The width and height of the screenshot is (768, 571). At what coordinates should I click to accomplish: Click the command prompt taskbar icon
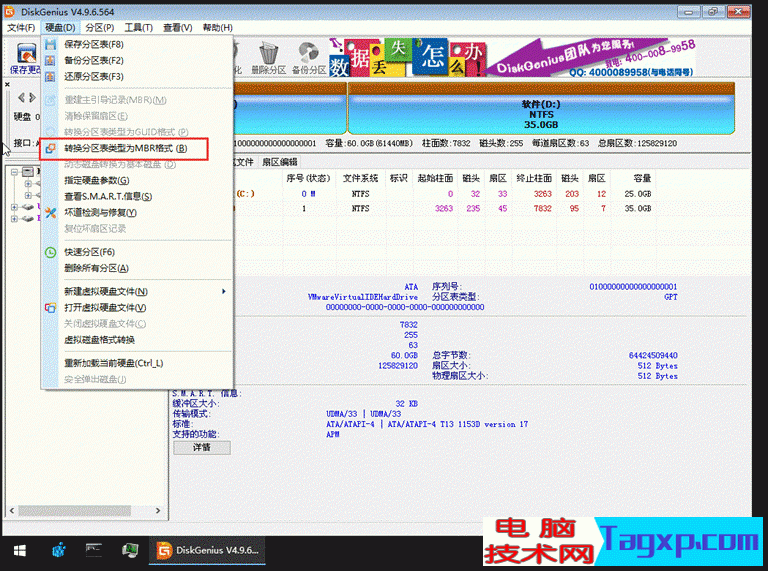[94, 550]
